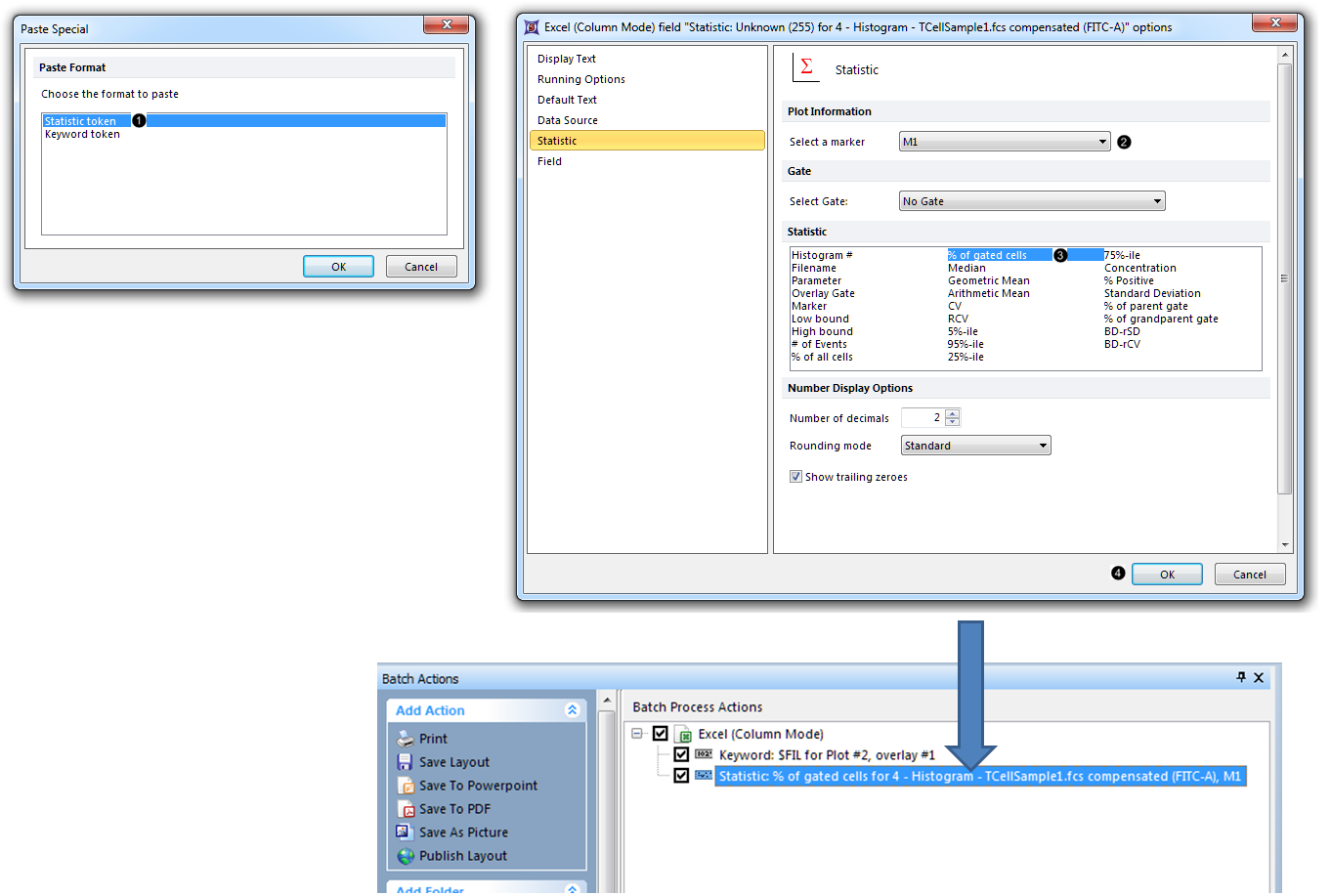Open the Rounding mode dropdown
The width and height of the screenshot is (1331, 896).
tap(1043, 446)
